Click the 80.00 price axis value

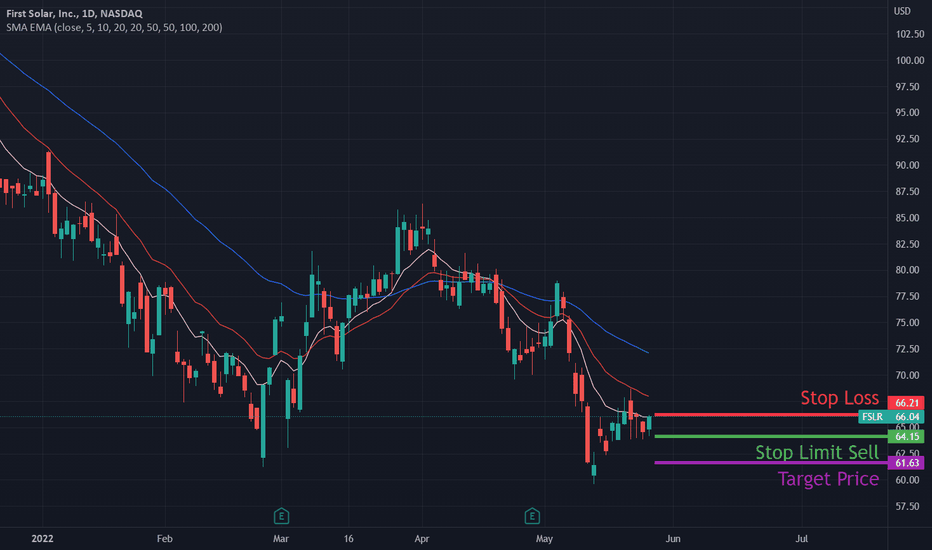909,270
